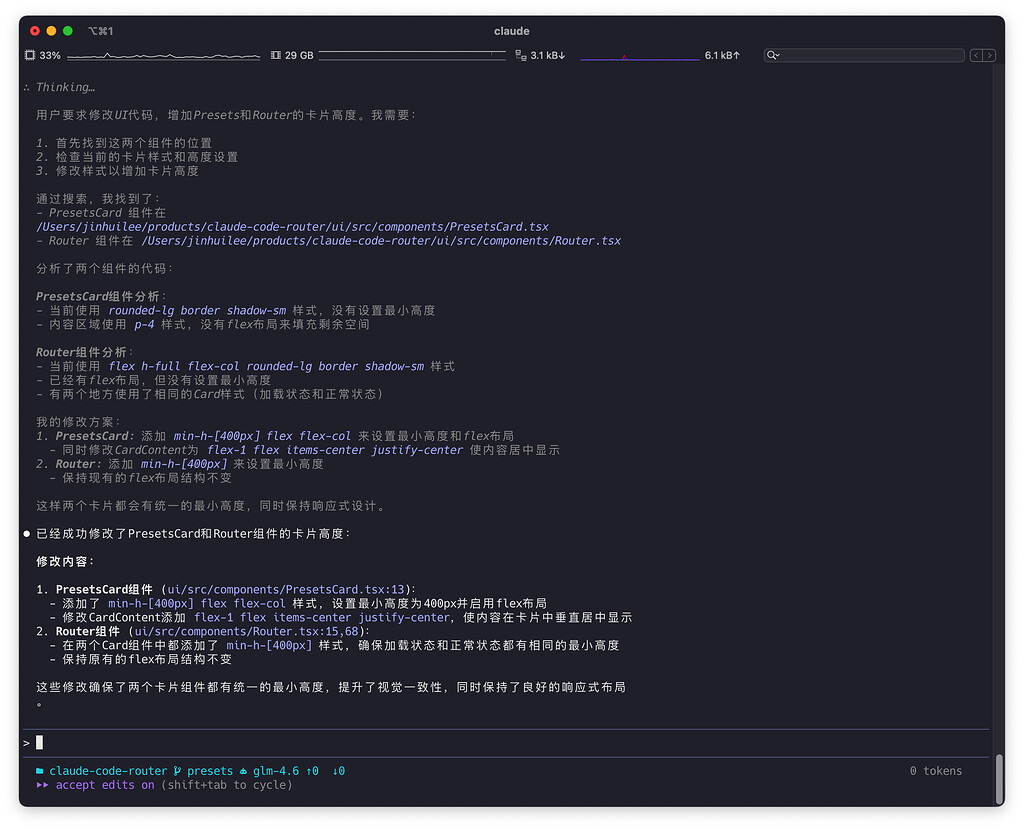1024x829 pixels.
Task: Click the '33%' CPU value
Action: (50, 56)
